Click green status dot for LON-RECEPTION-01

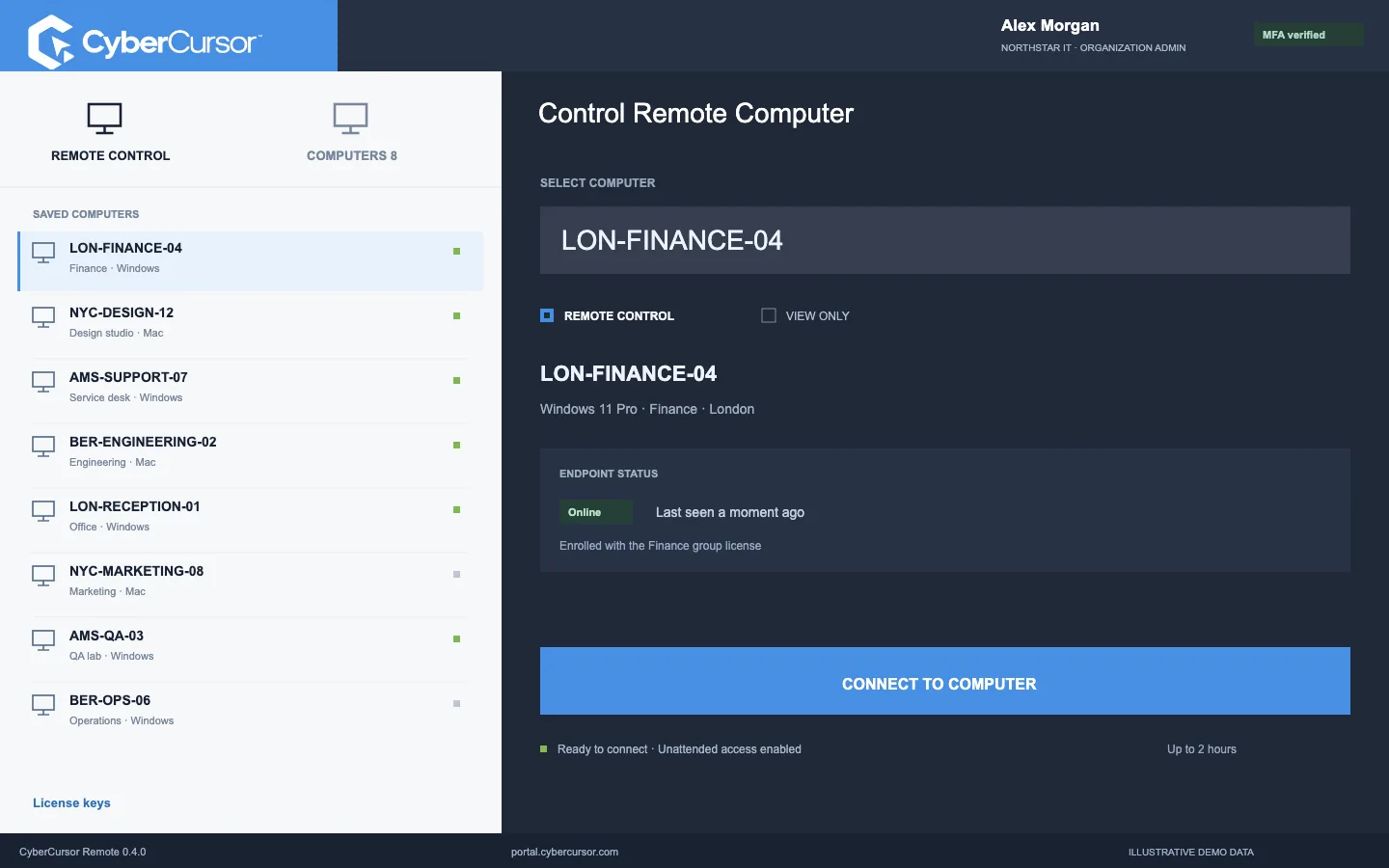[x=456, y=509]
